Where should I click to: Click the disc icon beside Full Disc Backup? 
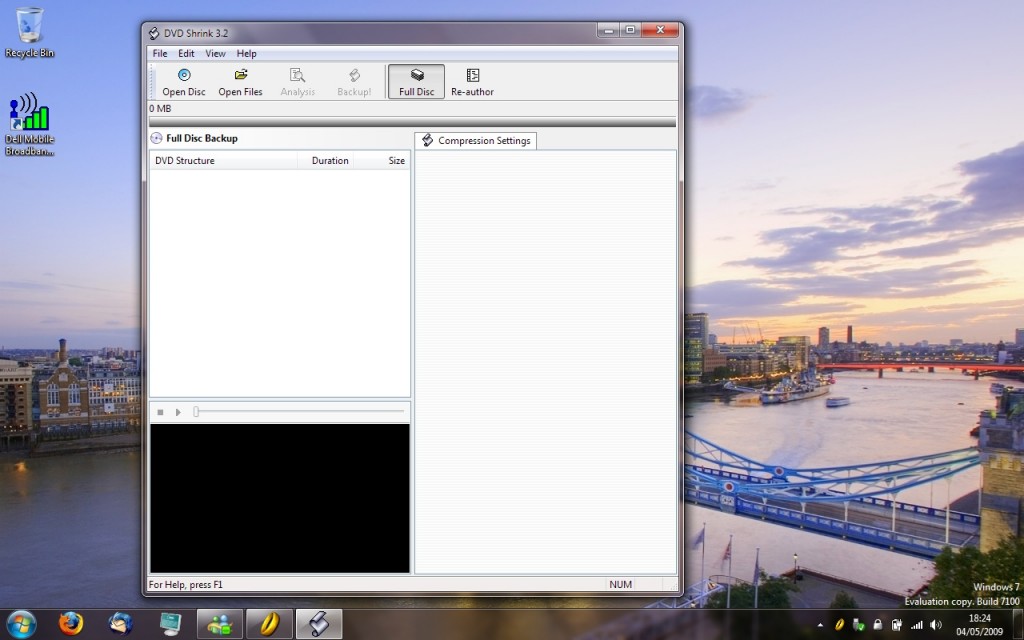156,138
